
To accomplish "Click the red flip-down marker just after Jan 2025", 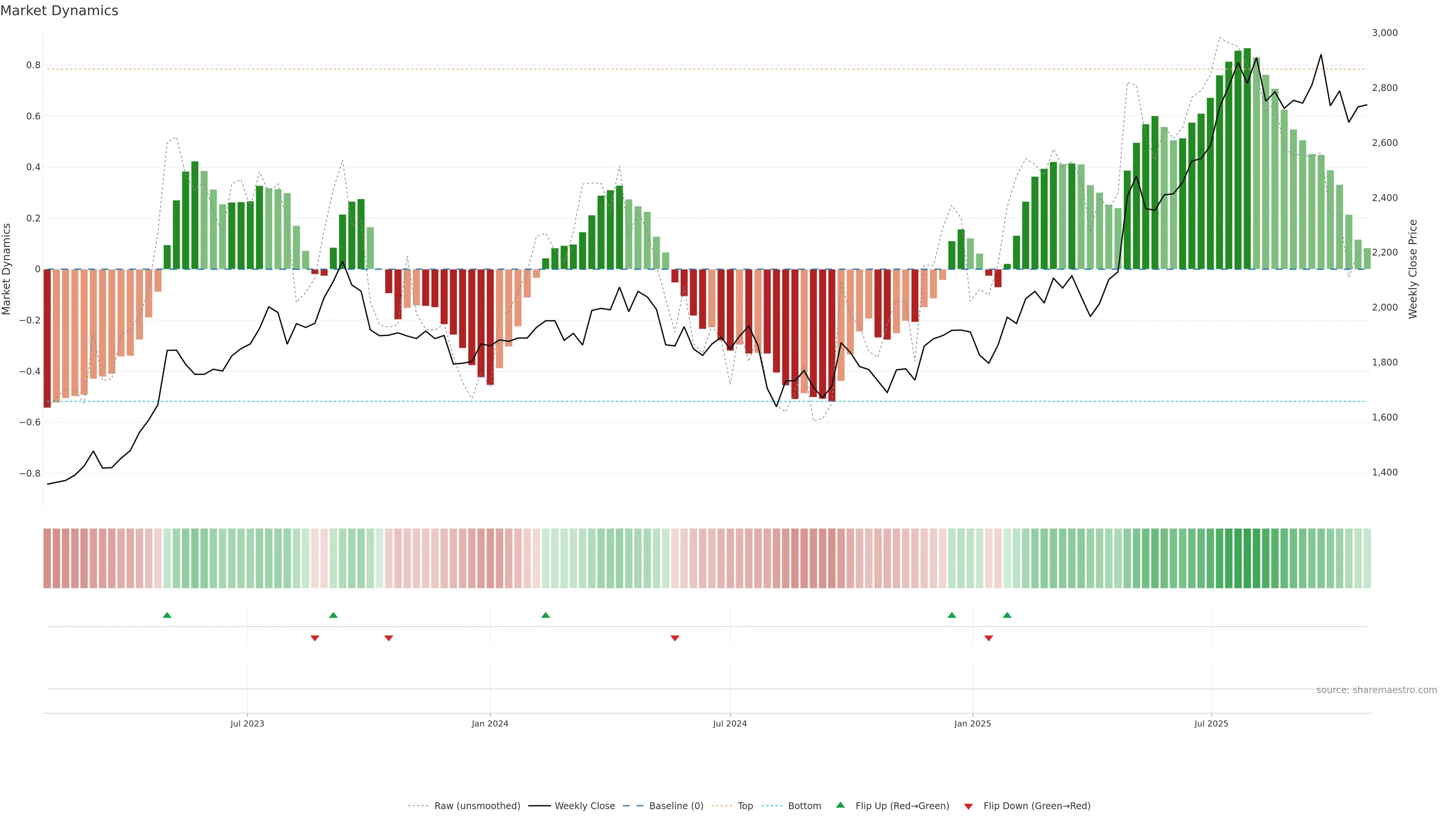I will [x=988, y=638].
